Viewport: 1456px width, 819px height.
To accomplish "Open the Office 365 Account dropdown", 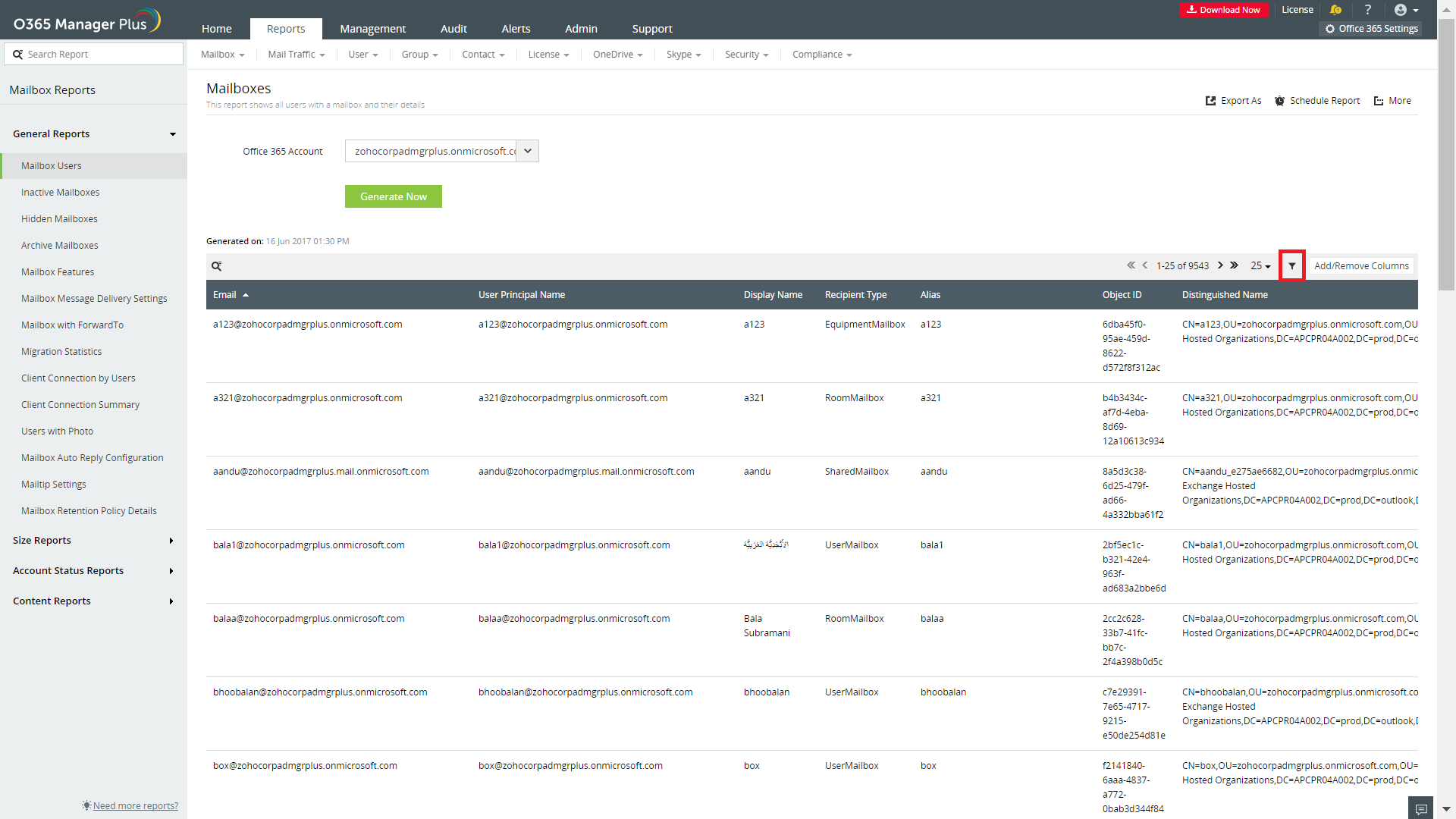I will click(x=527, y=151).
